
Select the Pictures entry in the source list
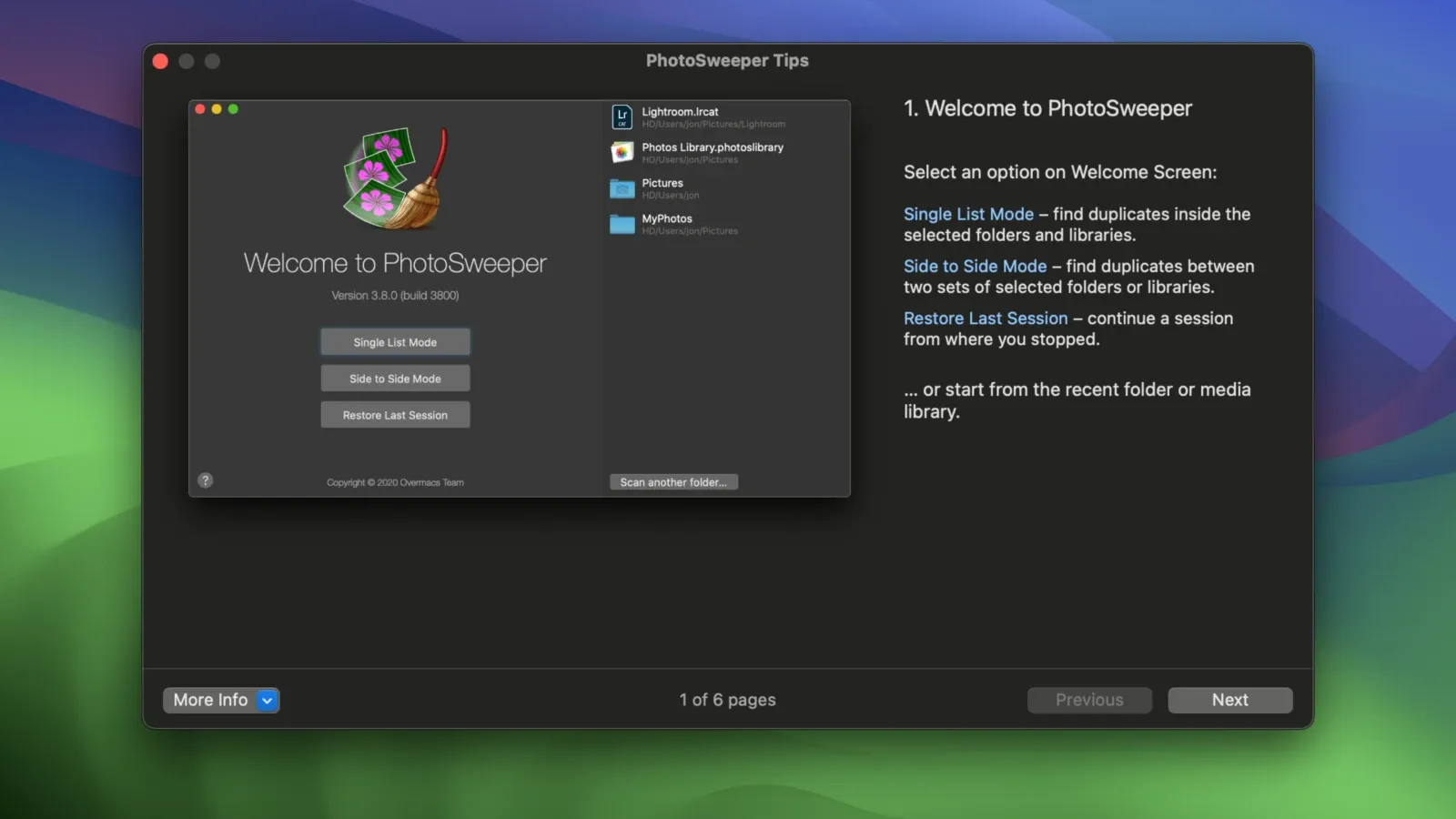coord(719,188)
